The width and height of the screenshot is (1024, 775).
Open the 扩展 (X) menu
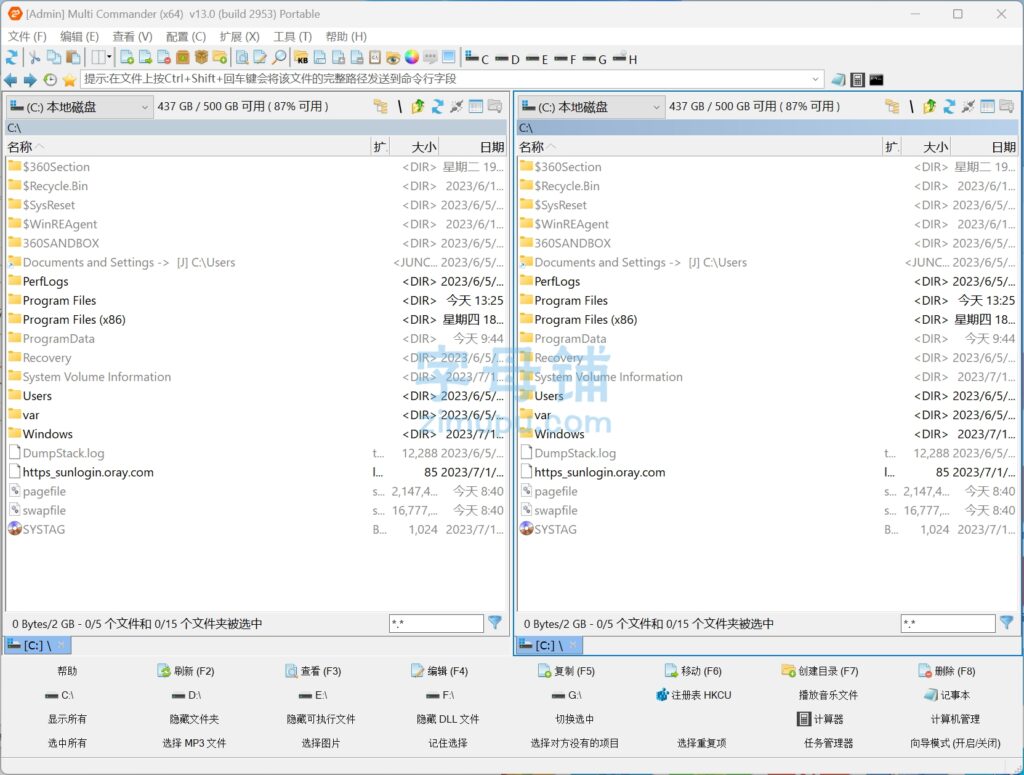[239, 37]
